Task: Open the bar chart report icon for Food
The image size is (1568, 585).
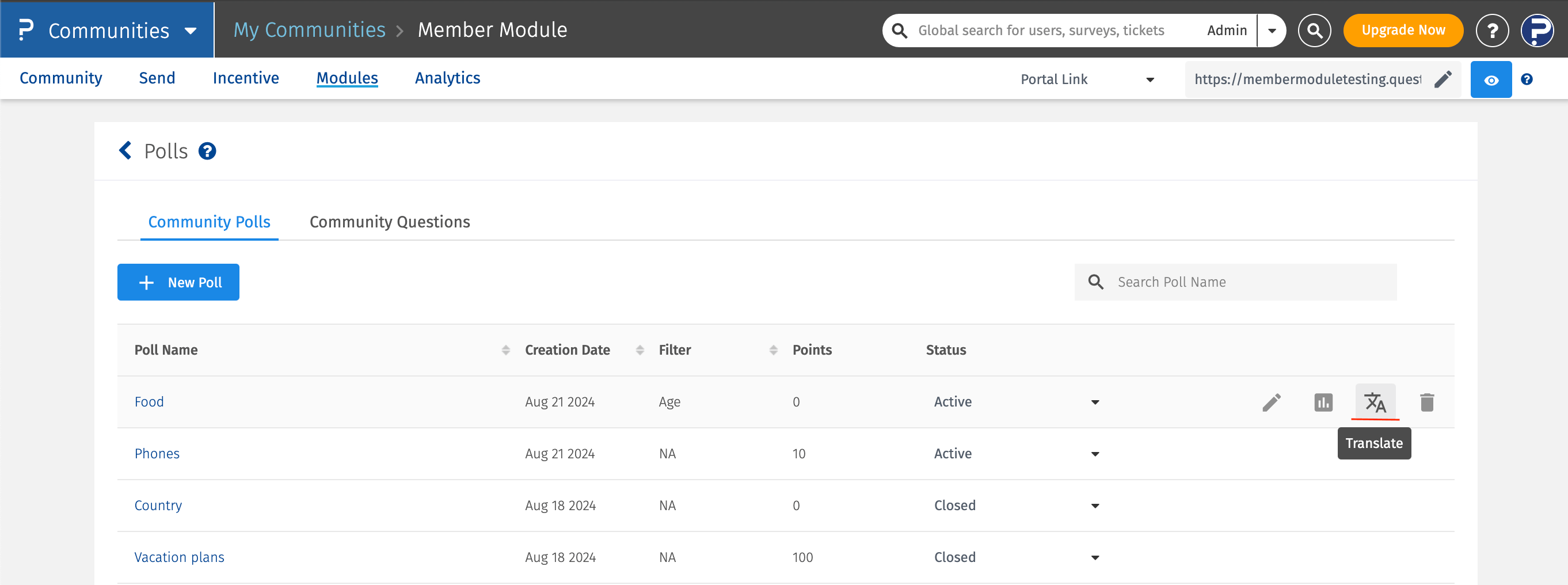Action: [x=1323, y=402]
